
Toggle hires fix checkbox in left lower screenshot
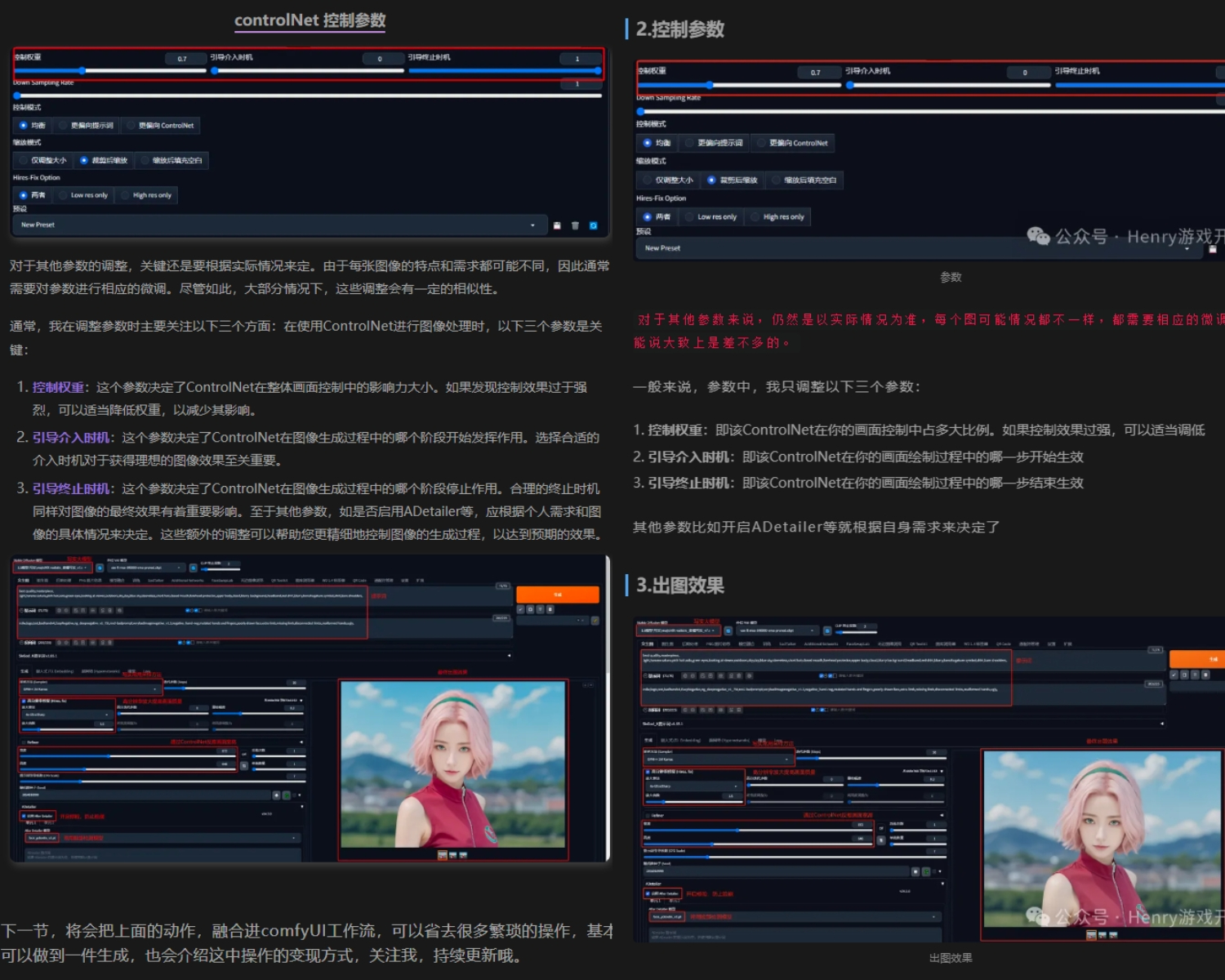tap(24, 701)
